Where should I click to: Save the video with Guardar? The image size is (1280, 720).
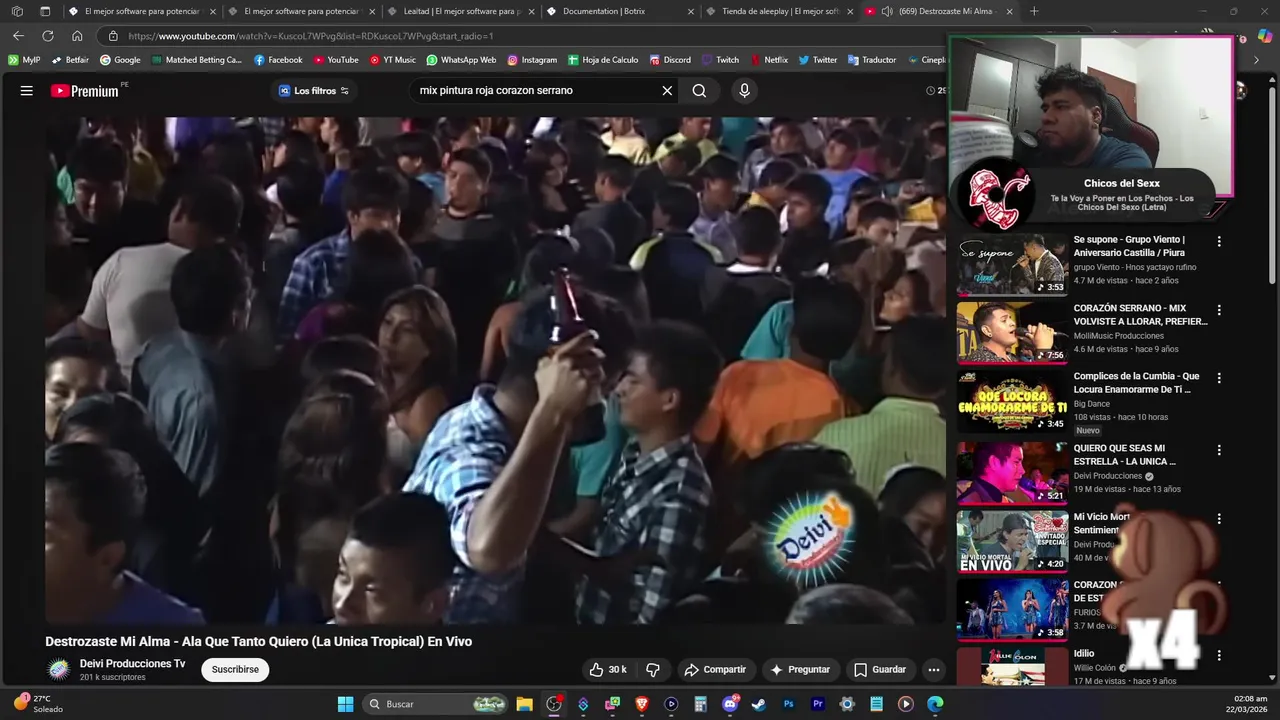click(x=880, y=669)
